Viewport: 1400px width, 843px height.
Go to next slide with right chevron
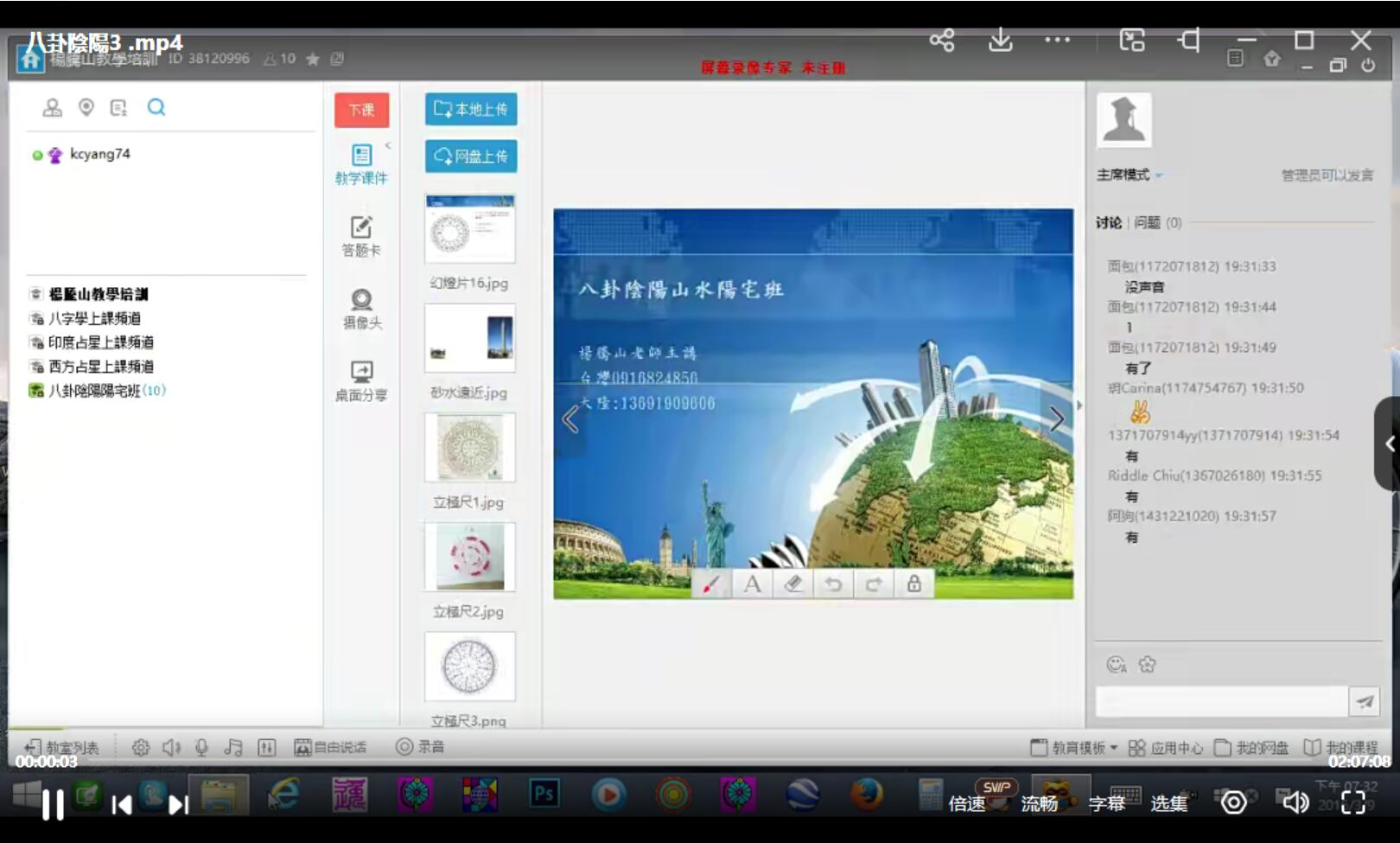point(1057,419)
